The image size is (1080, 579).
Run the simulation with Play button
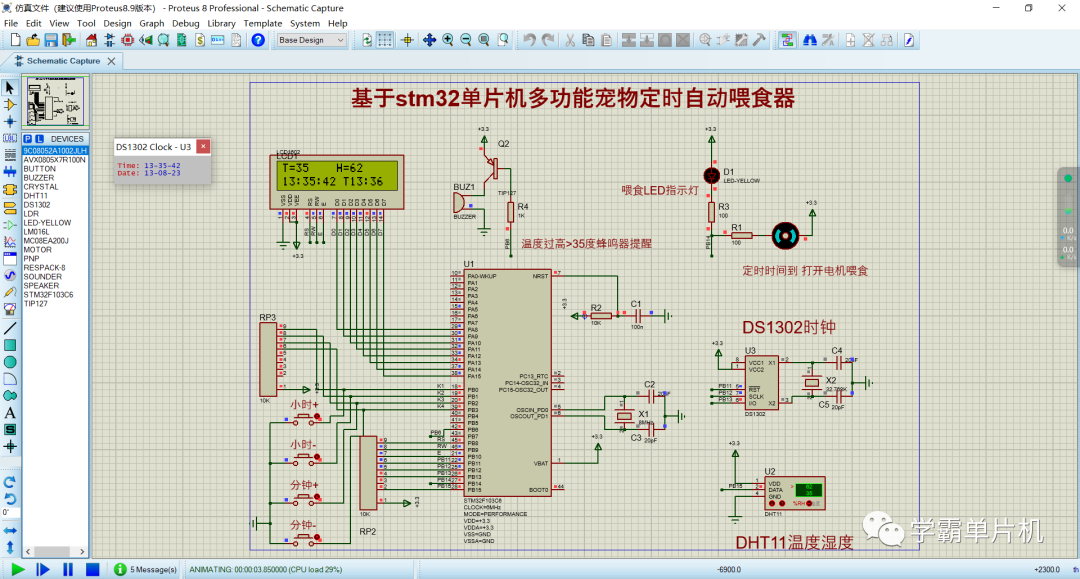[x=18, y=569]
